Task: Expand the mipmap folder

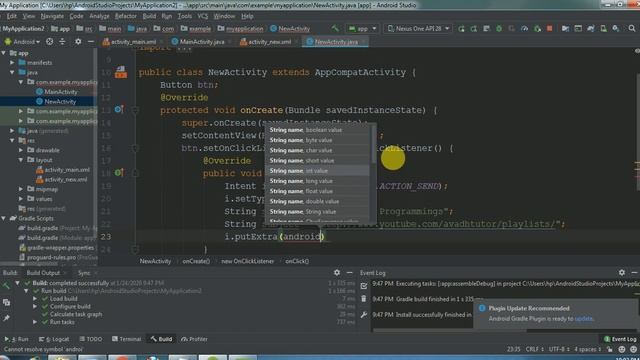Action: [x=21, y=189]
